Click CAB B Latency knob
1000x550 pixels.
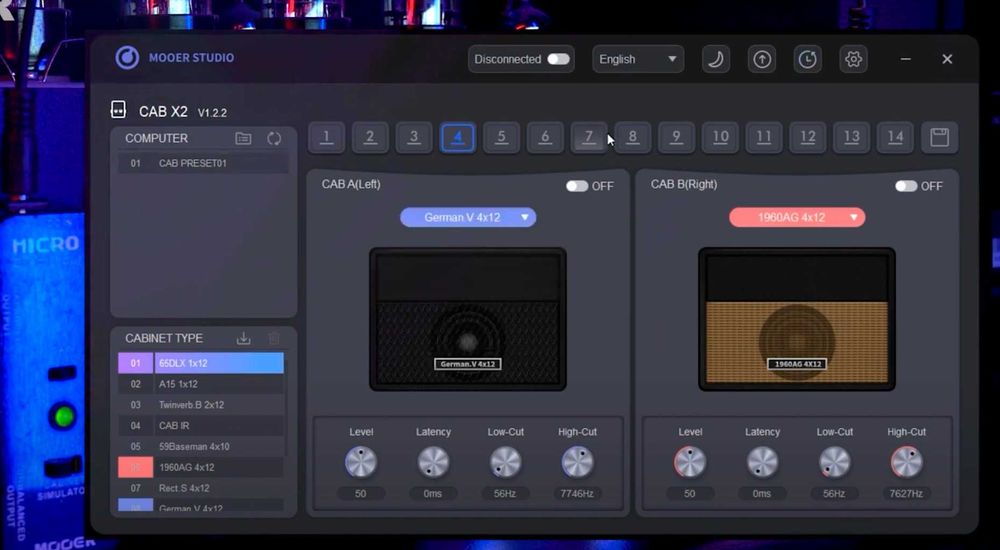click(762, 463)
